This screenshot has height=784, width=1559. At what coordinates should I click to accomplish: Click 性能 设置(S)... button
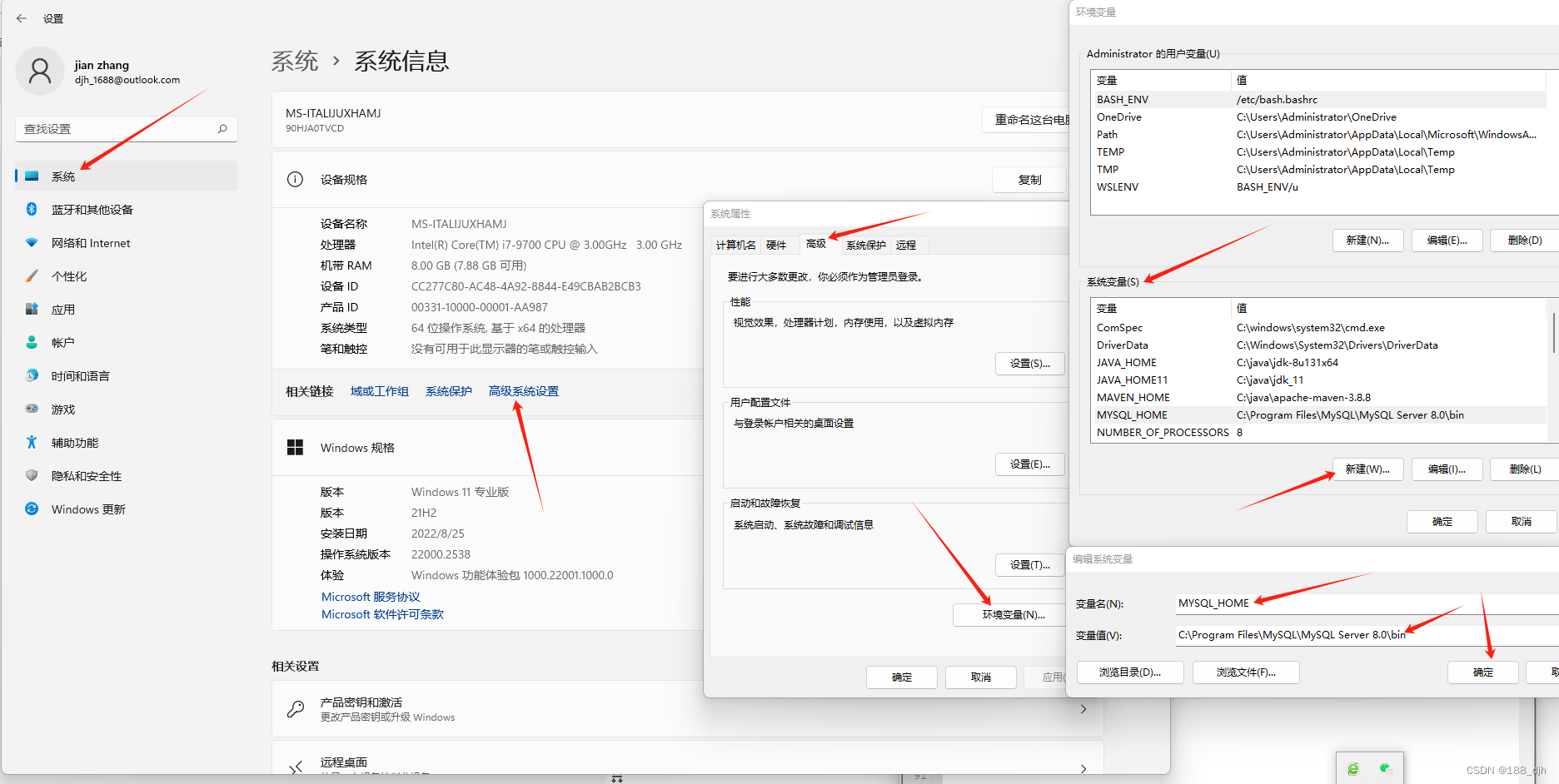click(1030, 364)
